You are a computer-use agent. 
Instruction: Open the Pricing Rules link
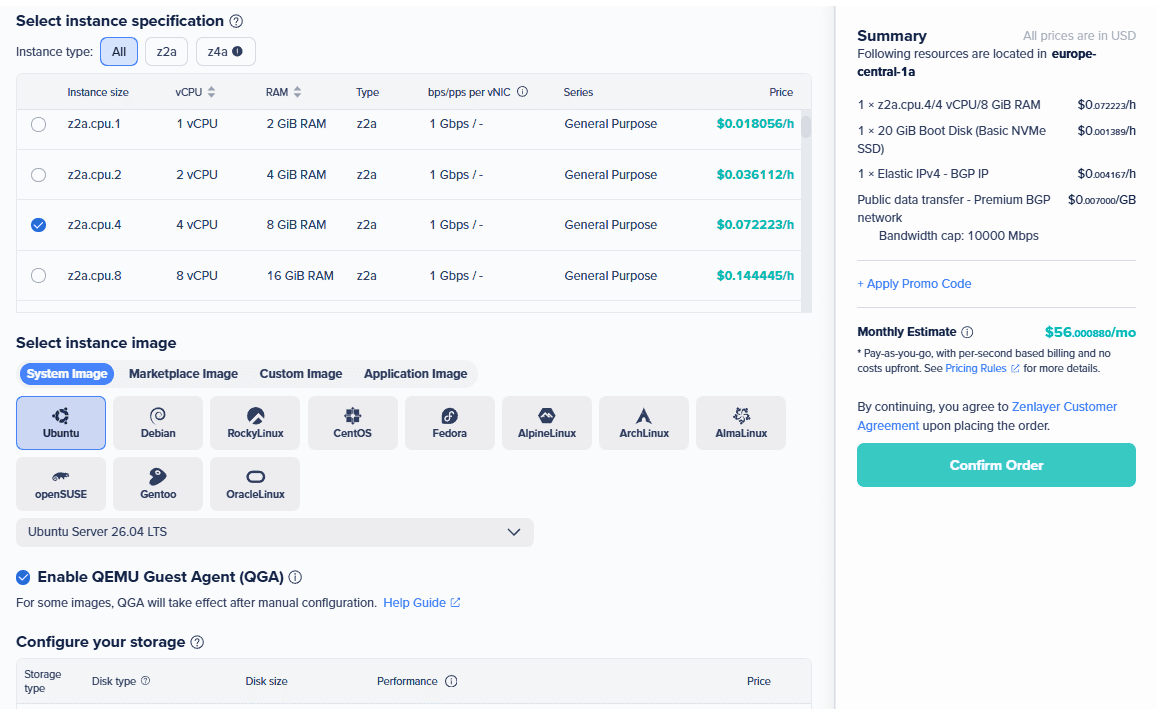(975, 368)
